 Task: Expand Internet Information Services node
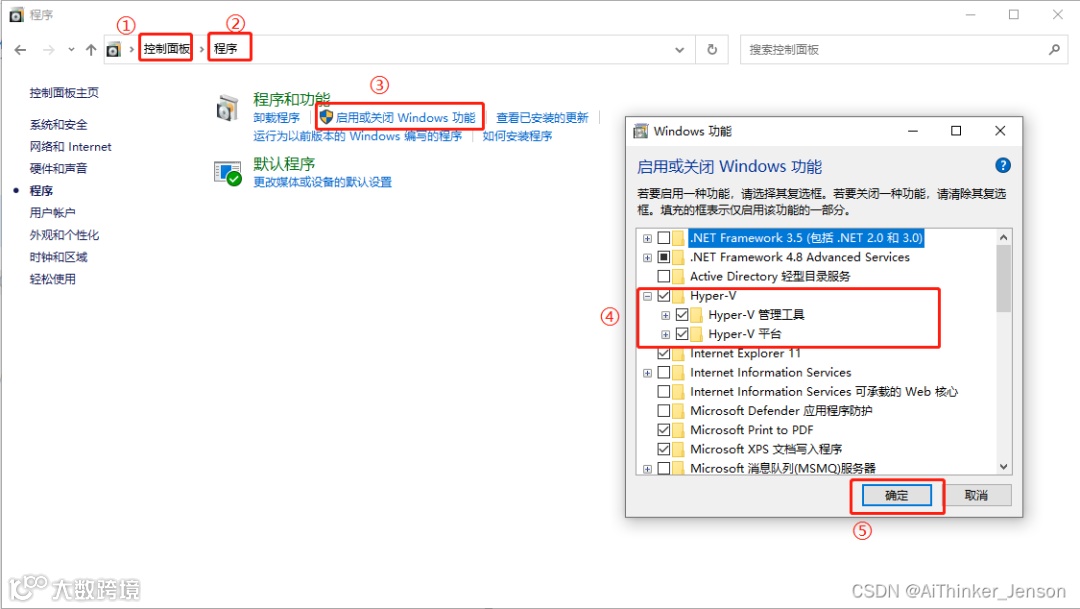point(647,373)
